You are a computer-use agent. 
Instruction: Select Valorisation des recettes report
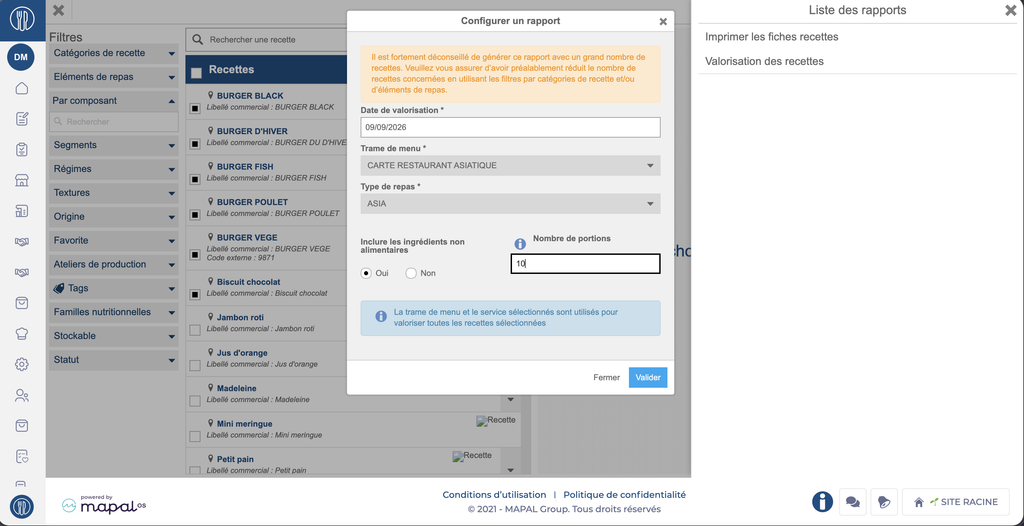764,61
